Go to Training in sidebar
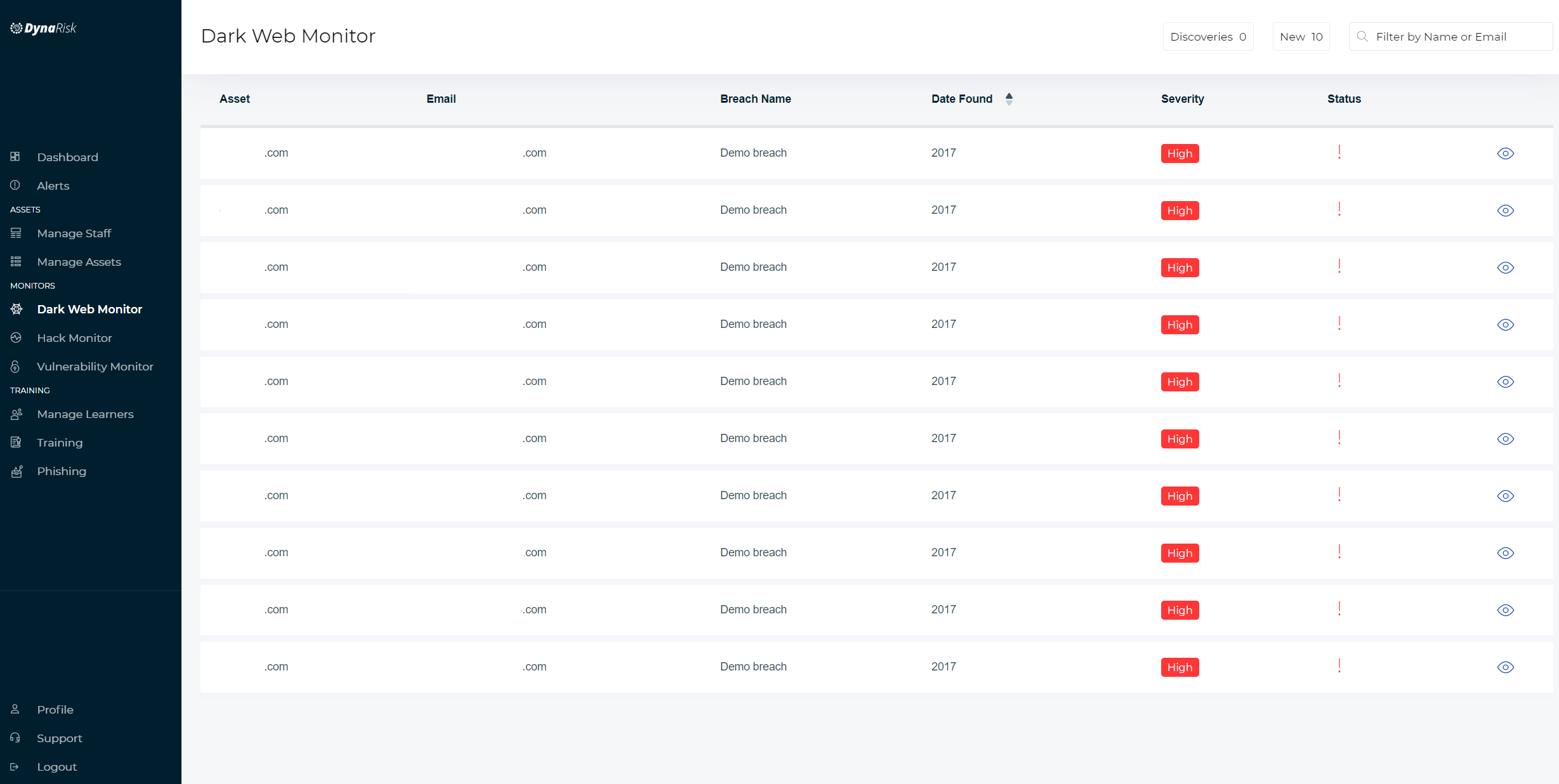Viewport: 1559px width, 784px height. click(60, 443)
